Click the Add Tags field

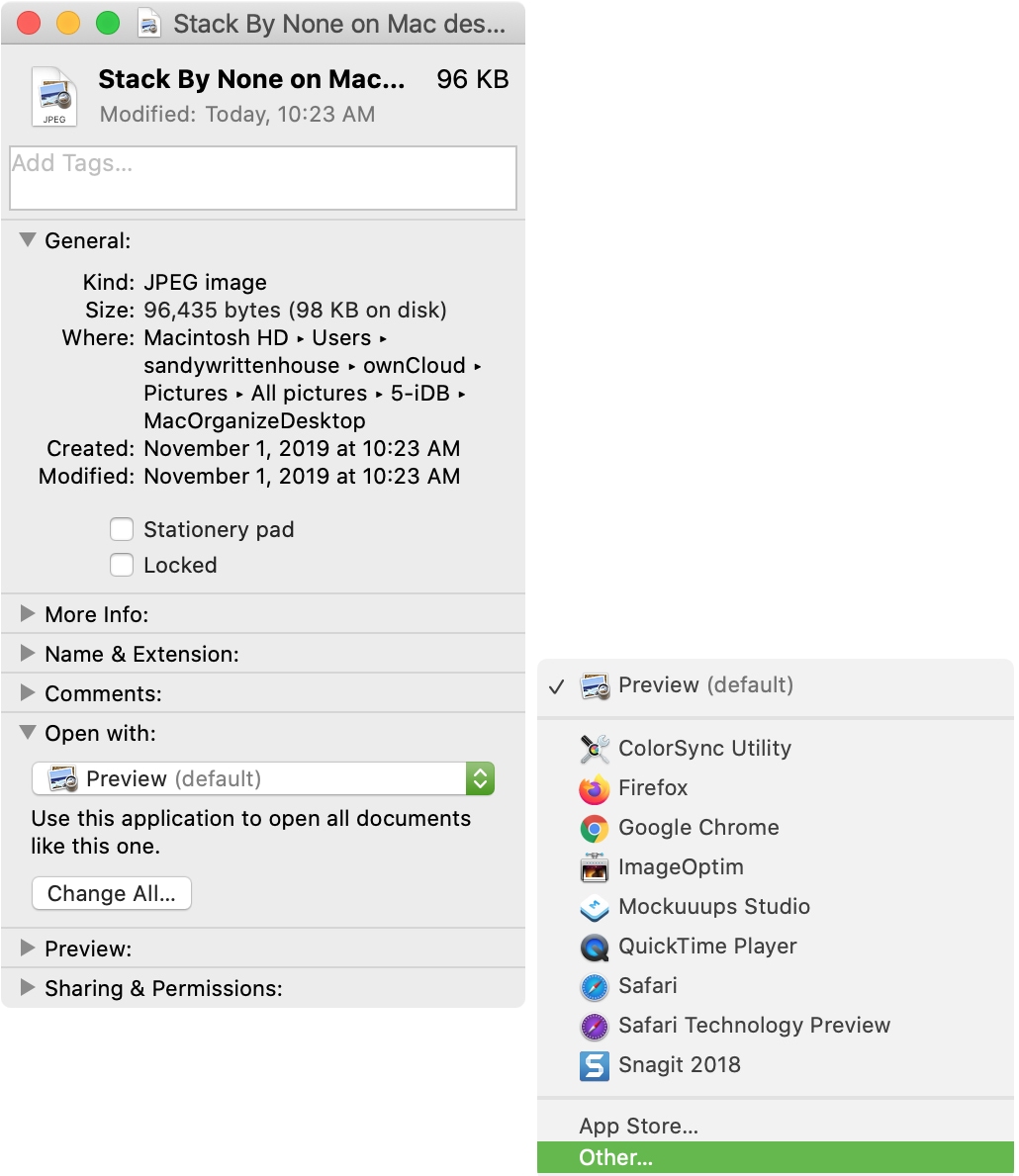[262, 178]
